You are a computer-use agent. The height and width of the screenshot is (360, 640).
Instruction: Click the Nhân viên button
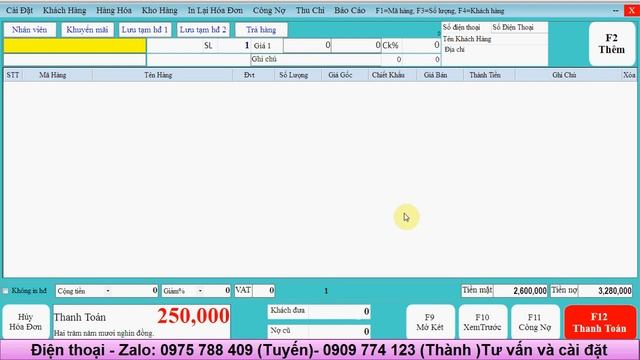pyautogui.click(x=30, y=30)
